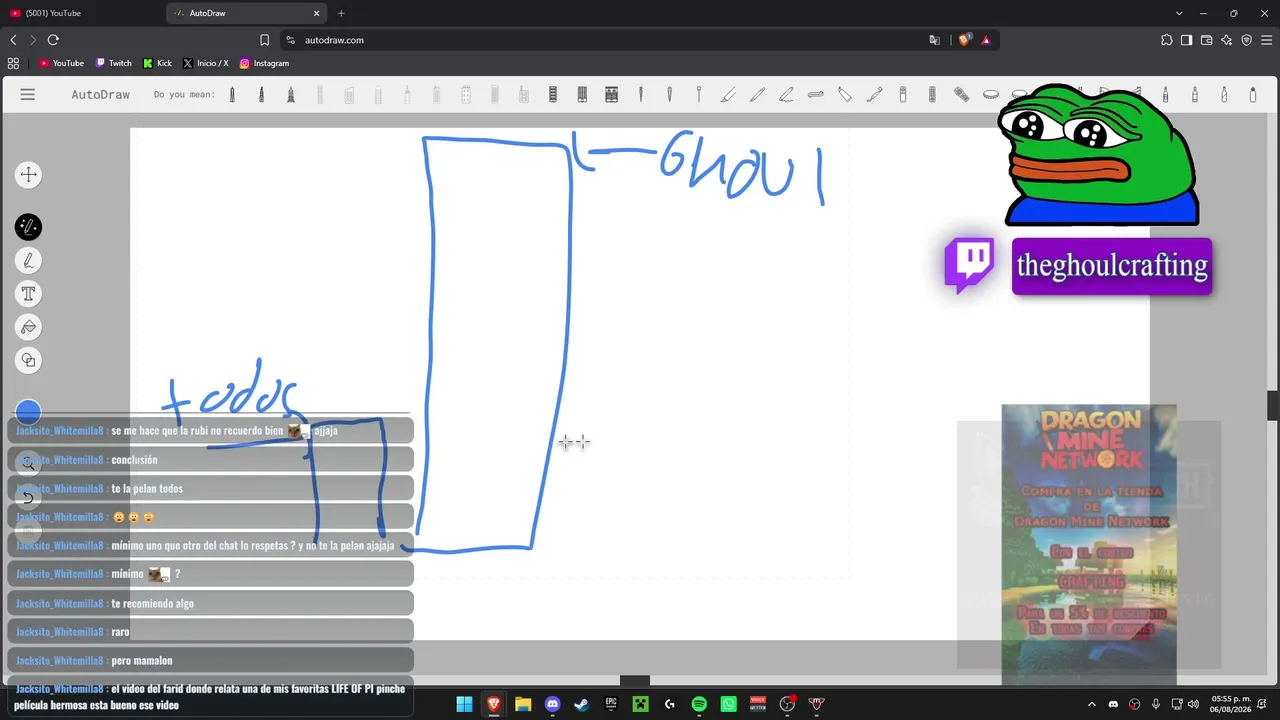This screenshot has height=720, width=1280.
Task: Open the apps grid in bookmarks bar
Action: pyautogui.click(x=13, y=63)
